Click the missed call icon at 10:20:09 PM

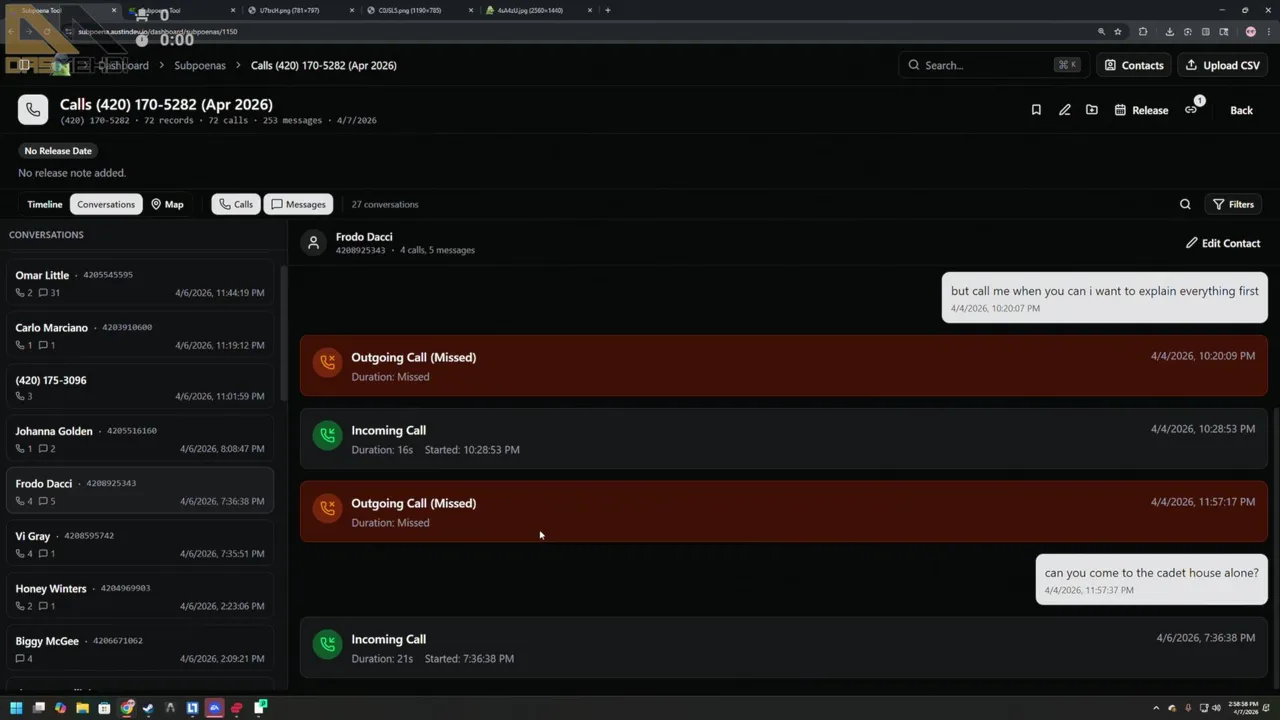(x=327, y=362)
